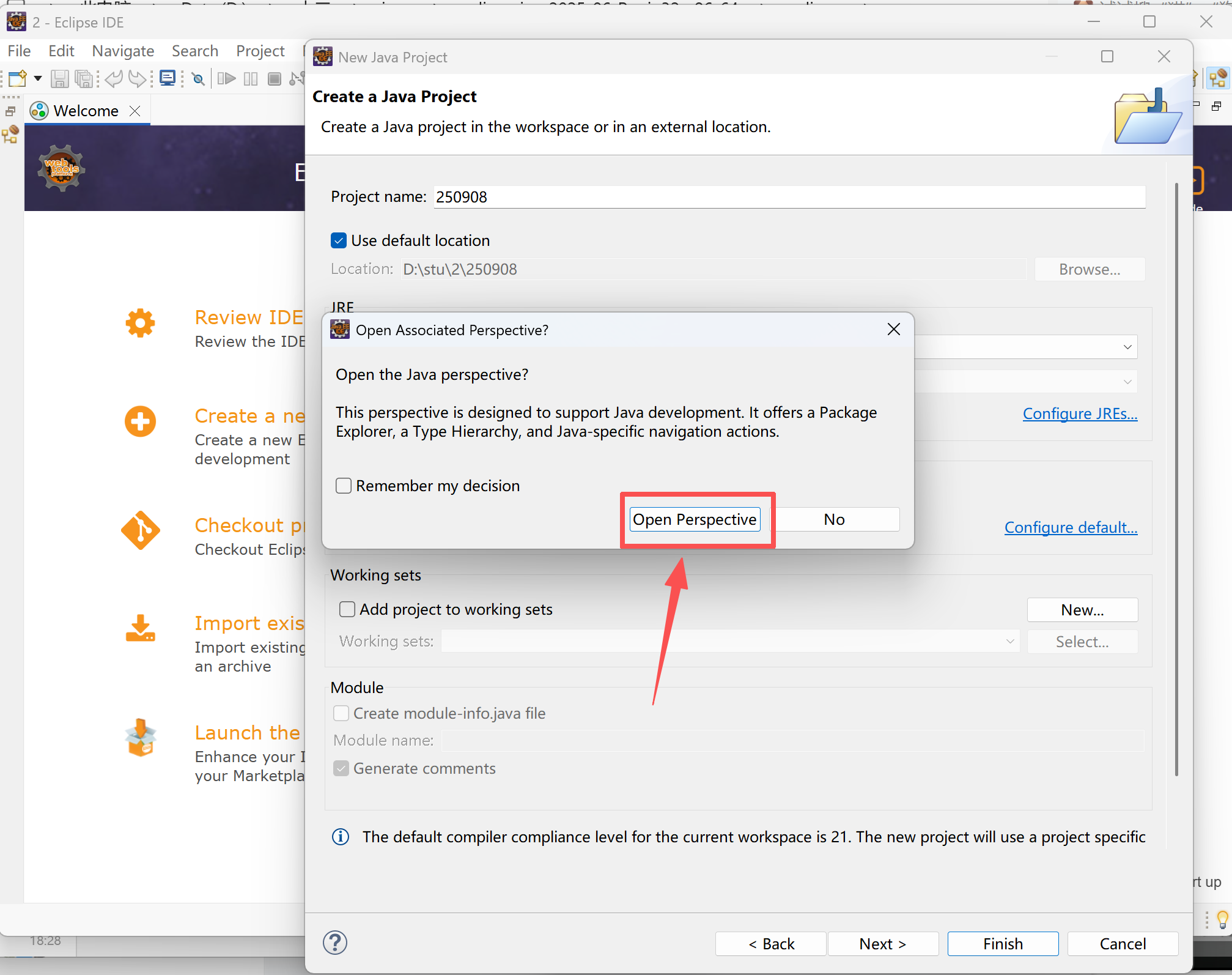The image size is (1232, 975).
Task: Click the Open Console monitor icon
Action: pos(167,78)
